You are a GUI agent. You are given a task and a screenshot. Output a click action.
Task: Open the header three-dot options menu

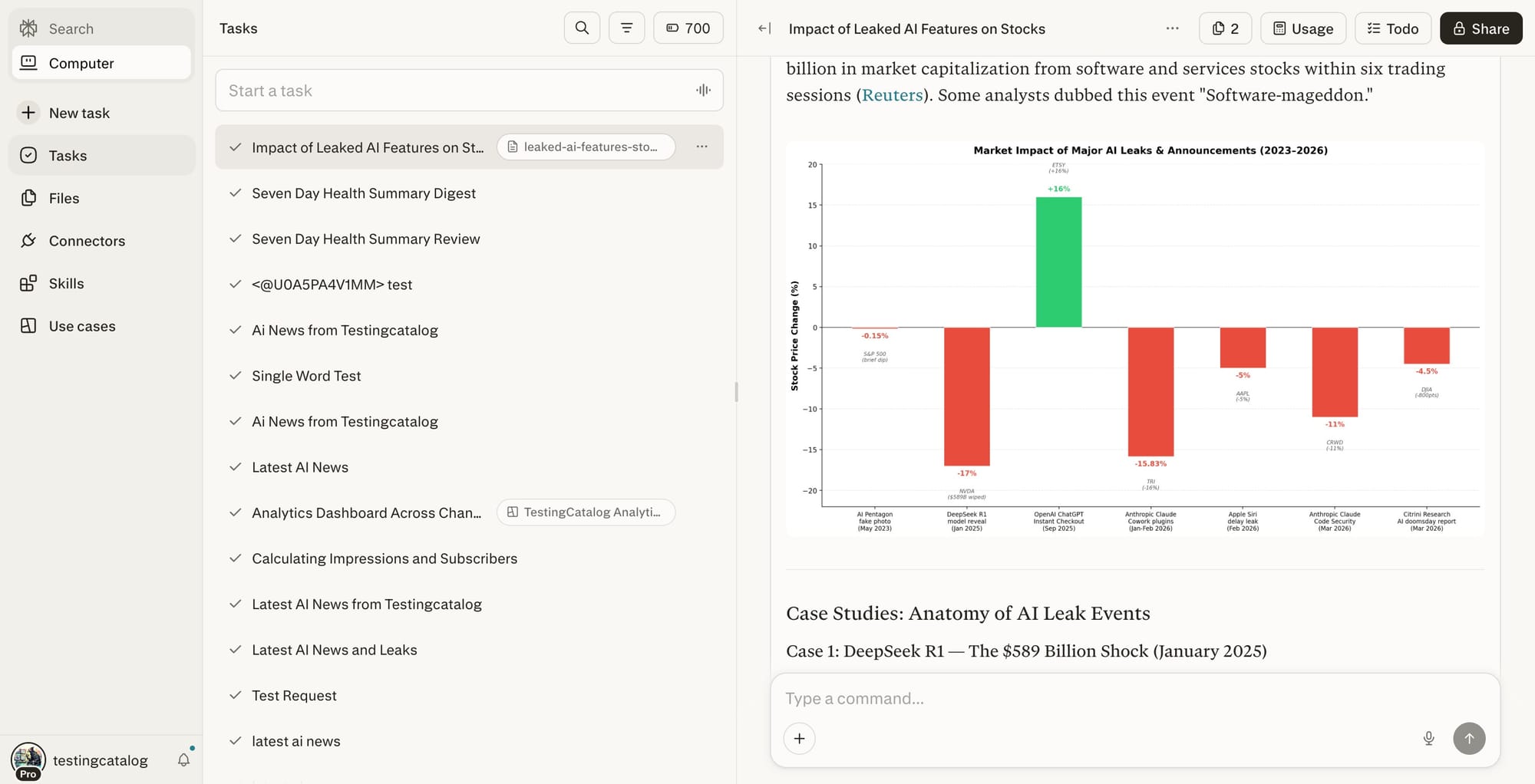click(1172, 28)
